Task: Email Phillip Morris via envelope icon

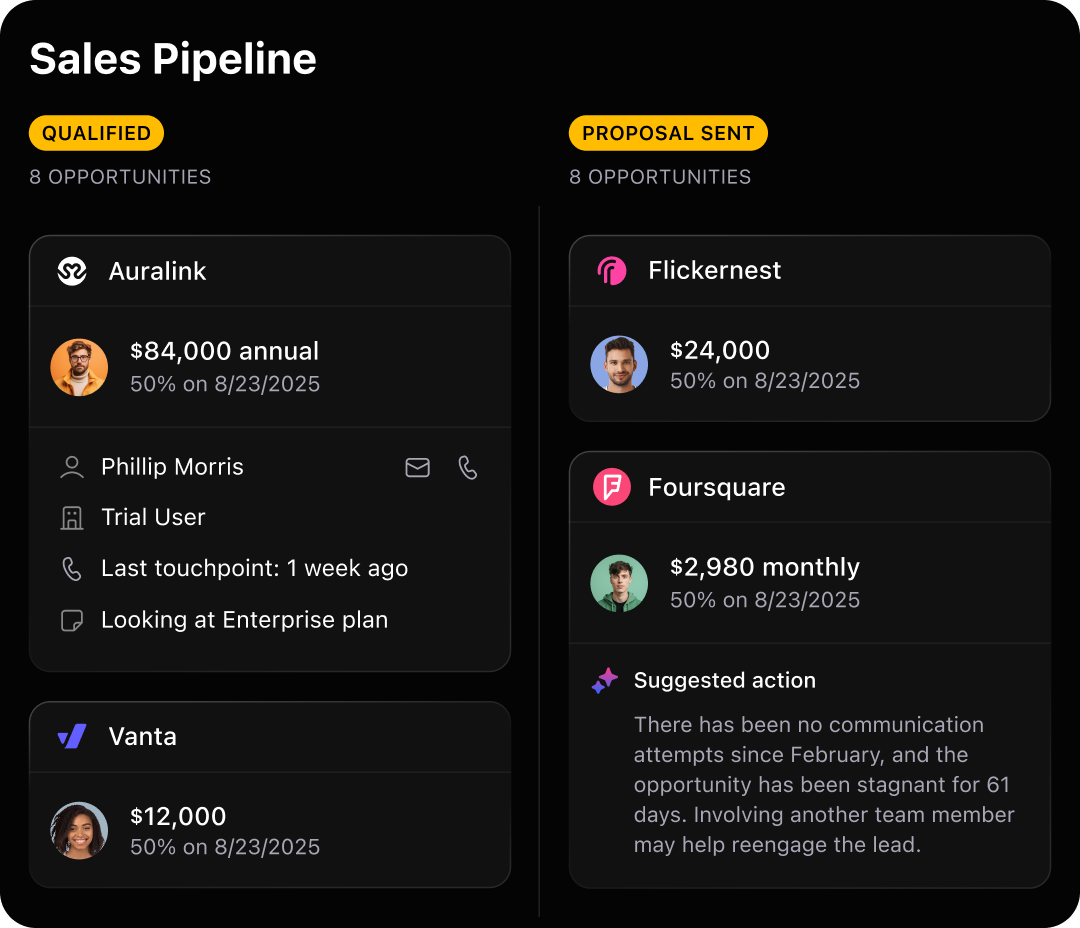Action: pyautogui.click(x=417, y=467)
